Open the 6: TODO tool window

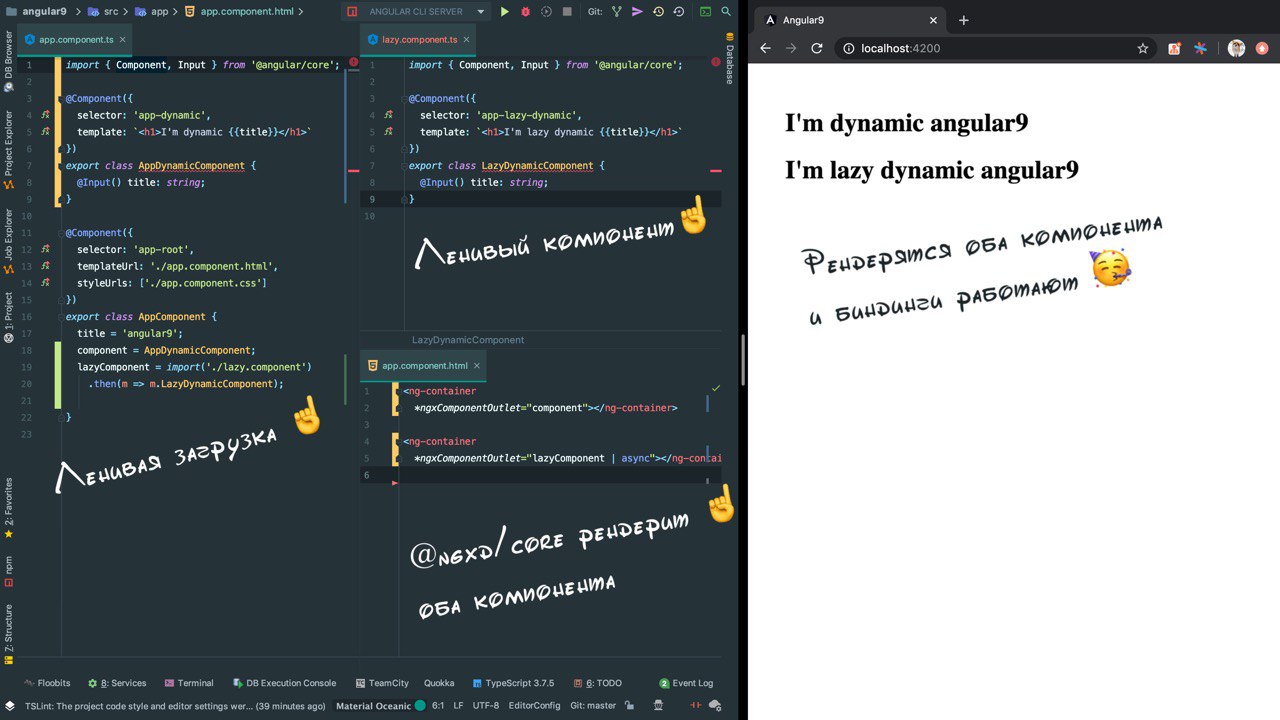[x=598, y=683]
